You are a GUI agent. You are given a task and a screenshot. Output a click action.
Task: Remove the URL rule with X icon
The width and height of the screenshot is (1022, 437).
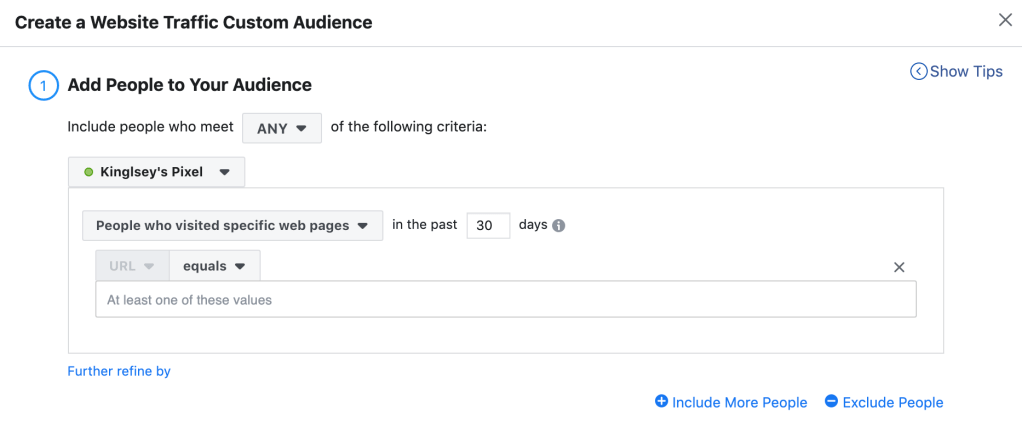tap(898, 267)
